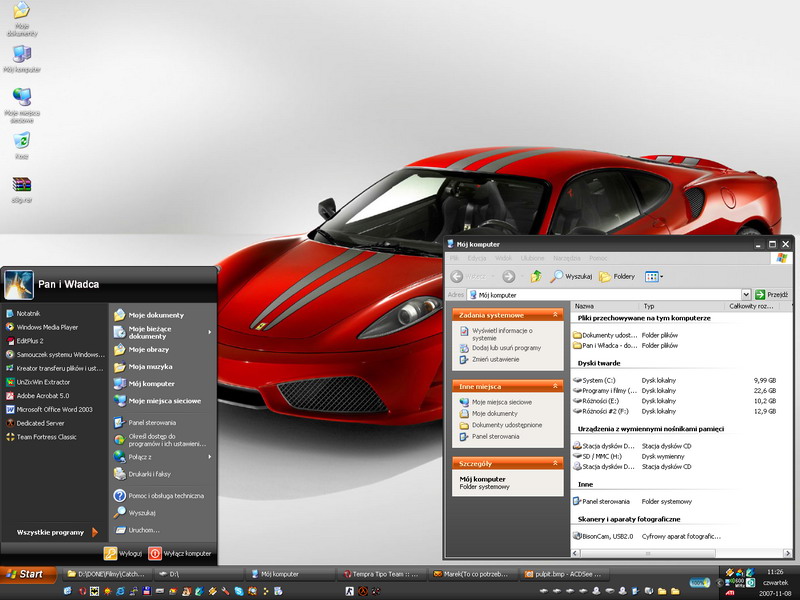Open Microsoft Office Word 2003
This screenshot has height=600, width=800.
click(x=54, y=409)
